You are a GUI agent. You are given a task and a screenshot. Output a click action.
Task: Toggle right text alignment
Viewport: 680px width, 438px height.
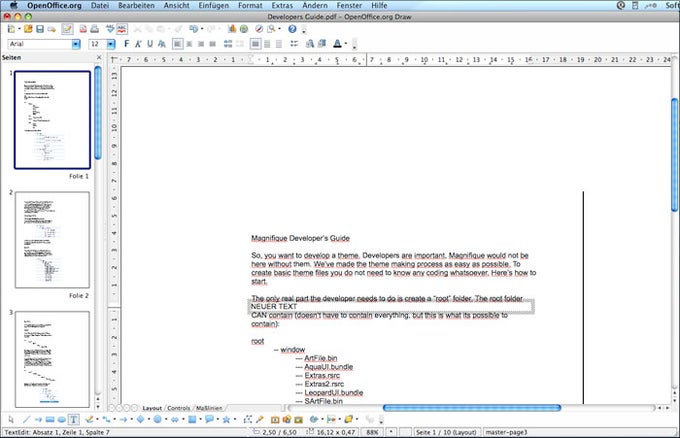201,44
